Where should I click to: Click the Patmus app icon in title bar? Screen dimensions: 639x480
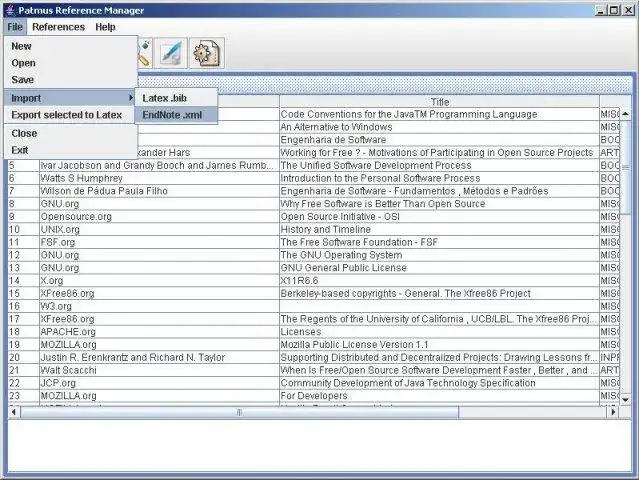pyautogui.click(x=10, y=10)
